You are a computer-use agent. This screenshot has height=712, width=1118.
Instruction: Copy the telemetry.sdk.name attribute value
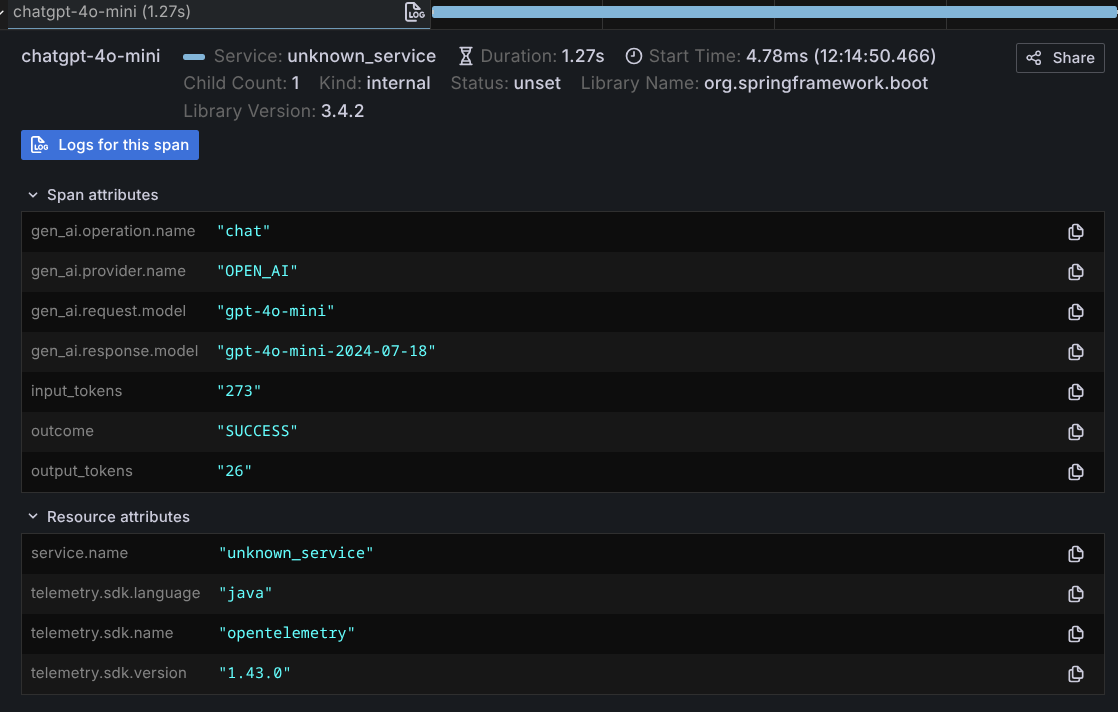(x=1075, y=634)
